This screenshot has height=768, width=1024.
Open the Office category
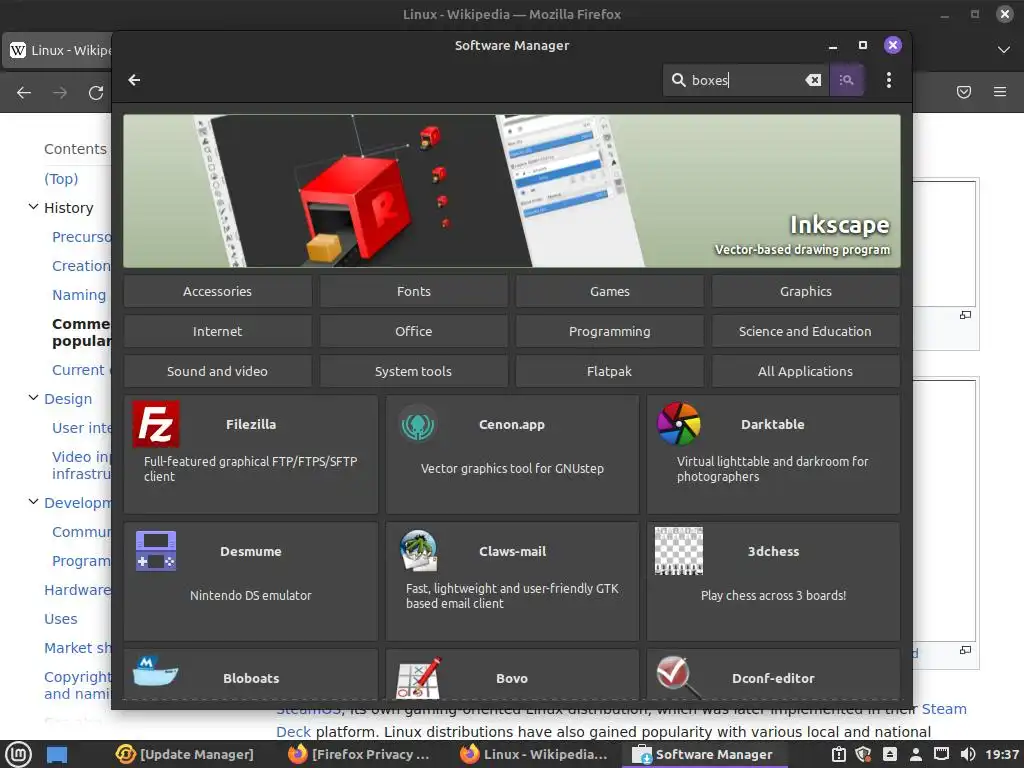[x=413, y=331]
